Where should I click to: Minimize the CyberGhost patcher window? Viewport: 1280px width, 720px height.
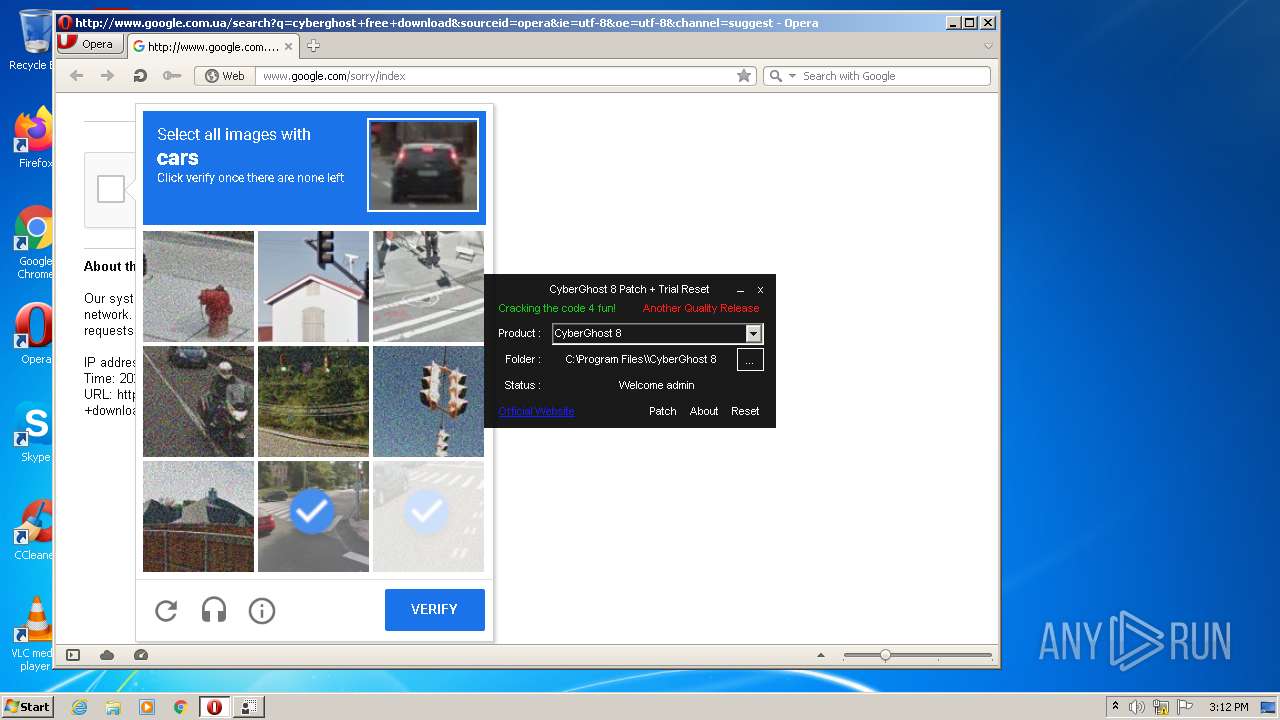click(741, 289)
